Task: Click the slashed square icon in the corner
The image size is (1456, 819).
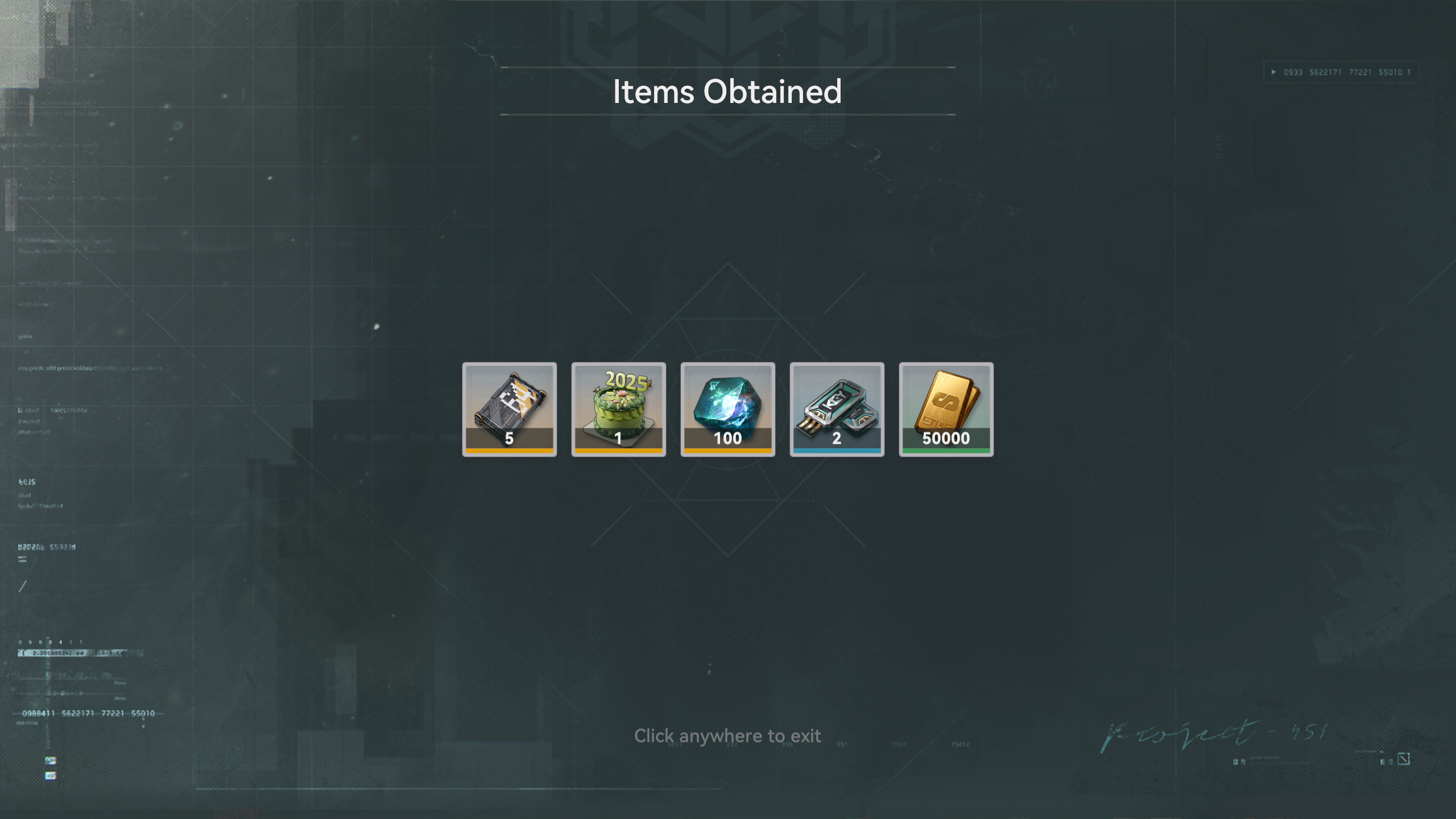Action: coord(1404,759)
